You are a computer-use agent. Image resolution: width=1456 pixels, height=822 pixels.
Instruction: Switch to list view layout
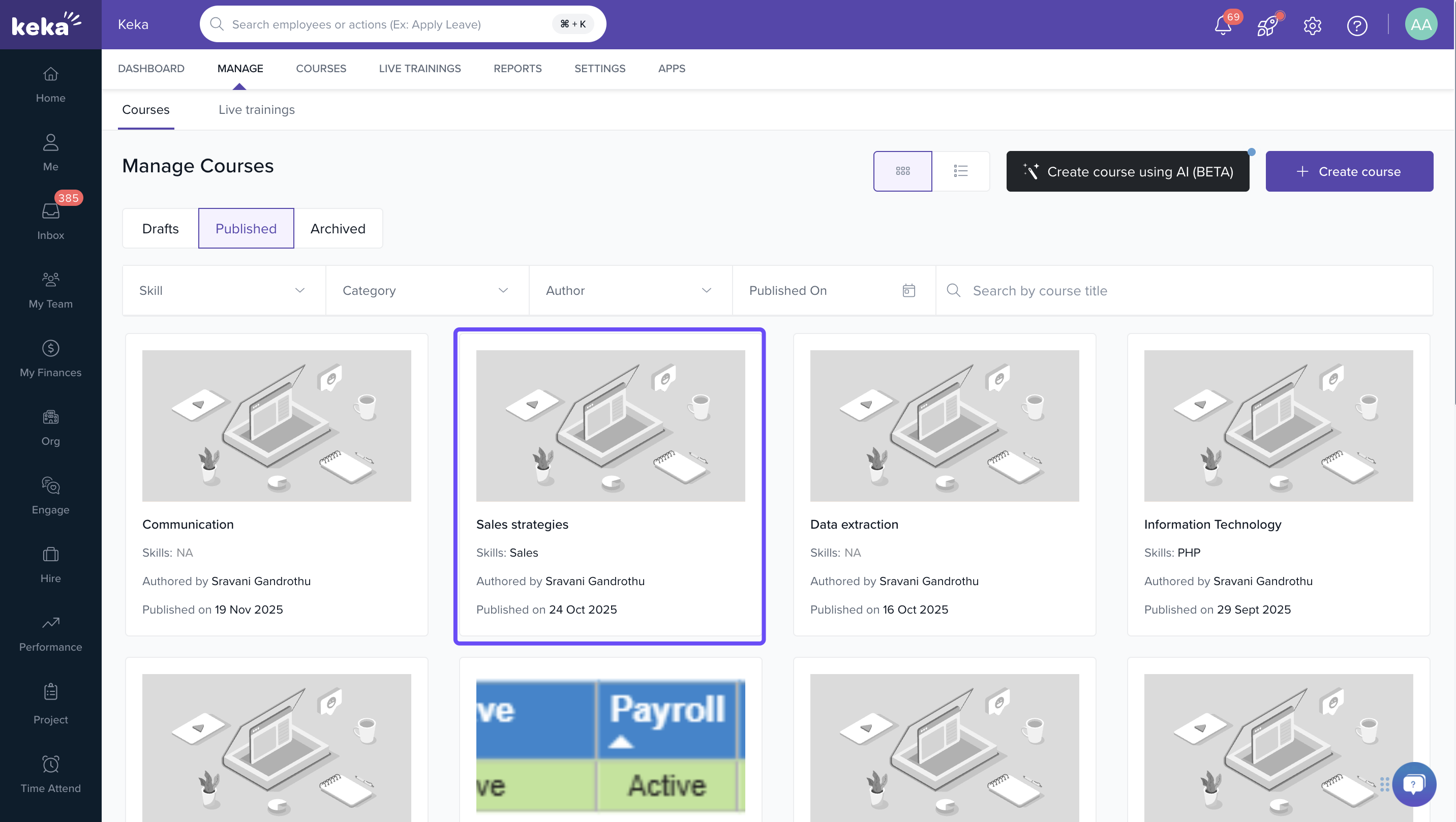click(960, 171)
